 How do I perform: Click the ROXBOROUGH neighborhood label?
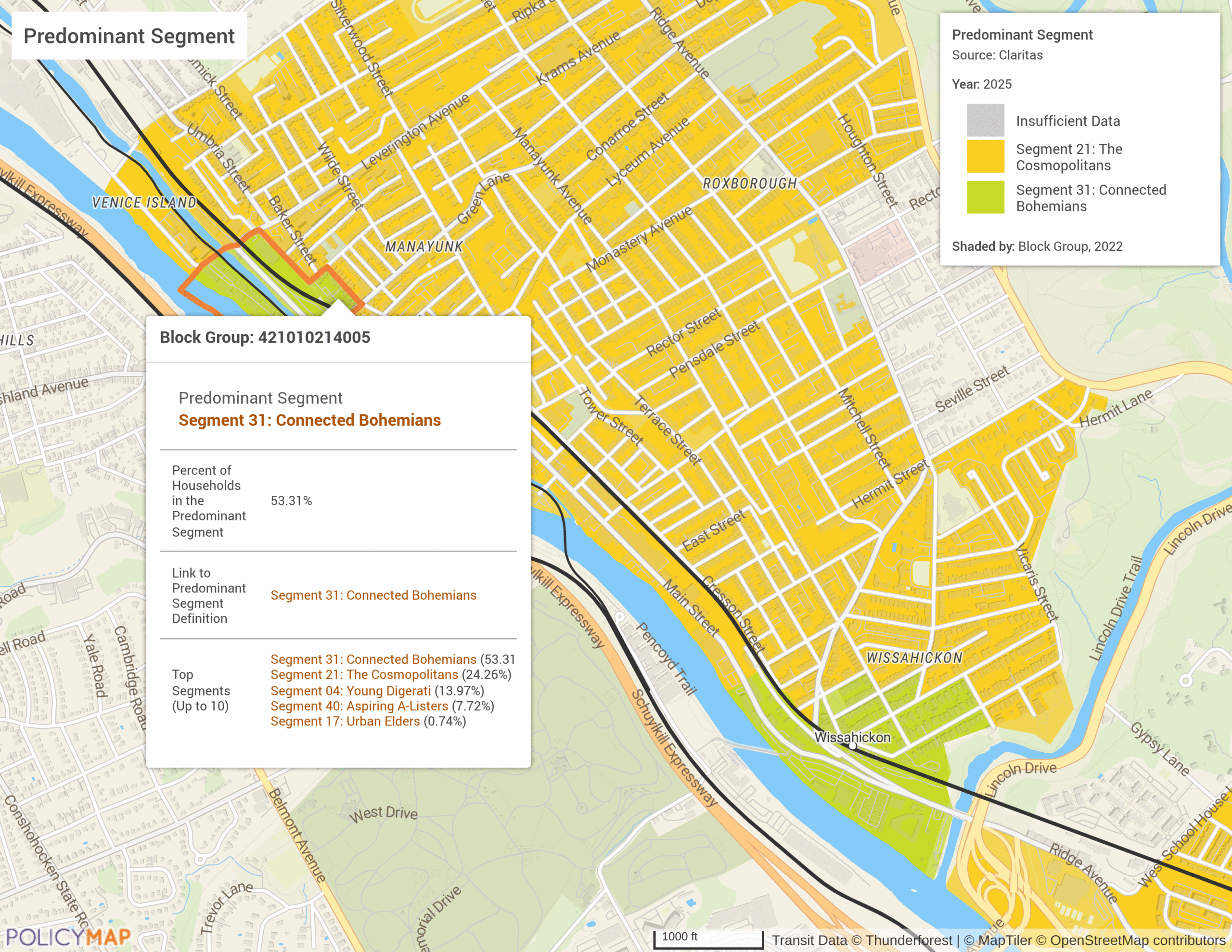point(749,183)
